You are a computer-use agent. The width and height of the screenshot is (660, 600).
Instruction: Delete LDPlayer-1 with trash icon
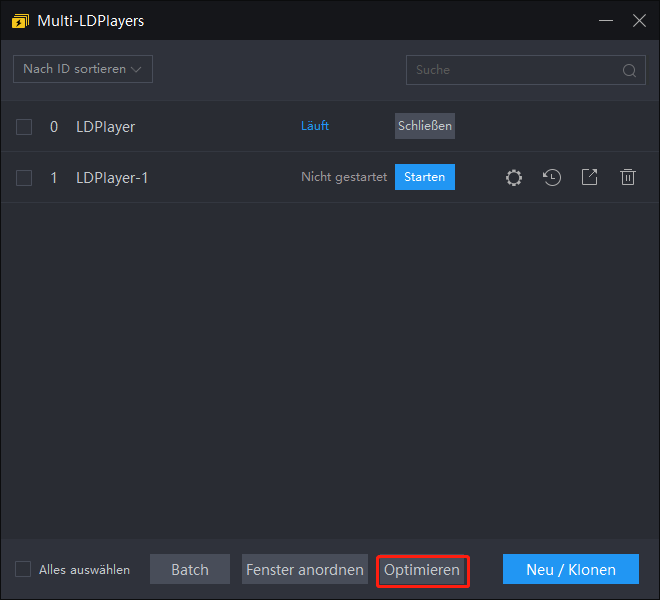pos(628,177)
